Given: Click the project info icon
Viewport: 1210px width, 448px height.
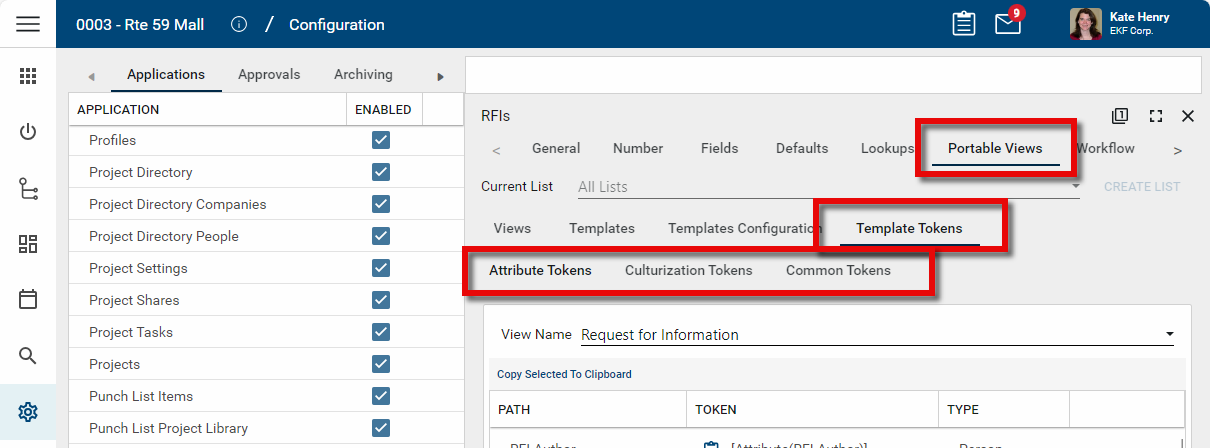Looking at the screenshot, I should (x=238, y=24).
